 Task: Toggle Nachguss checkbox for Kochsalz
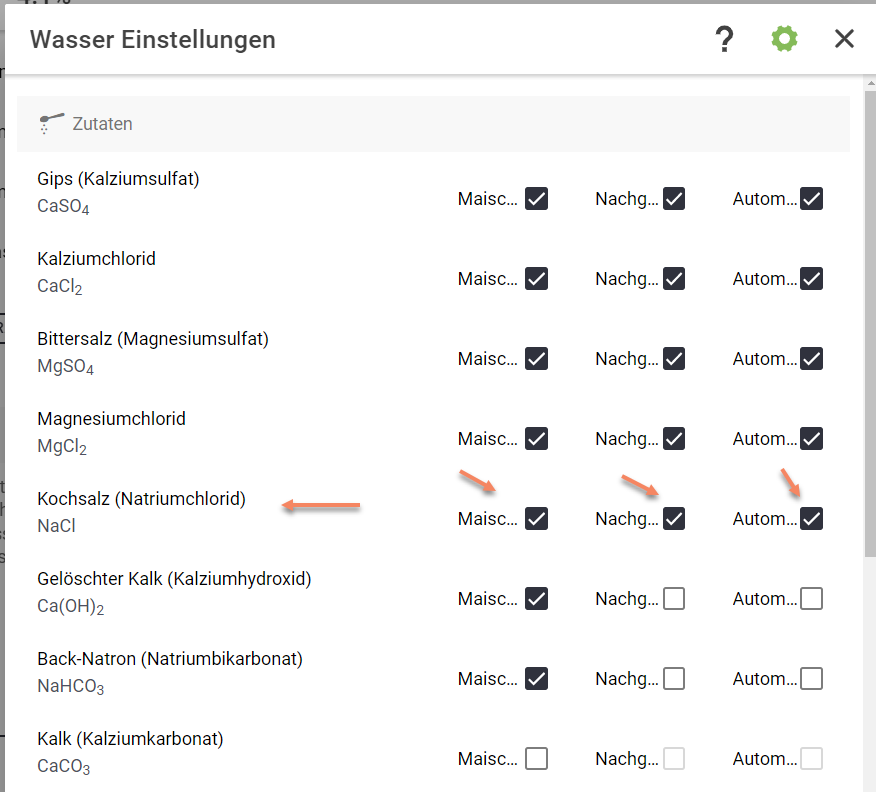coord(674,519)
